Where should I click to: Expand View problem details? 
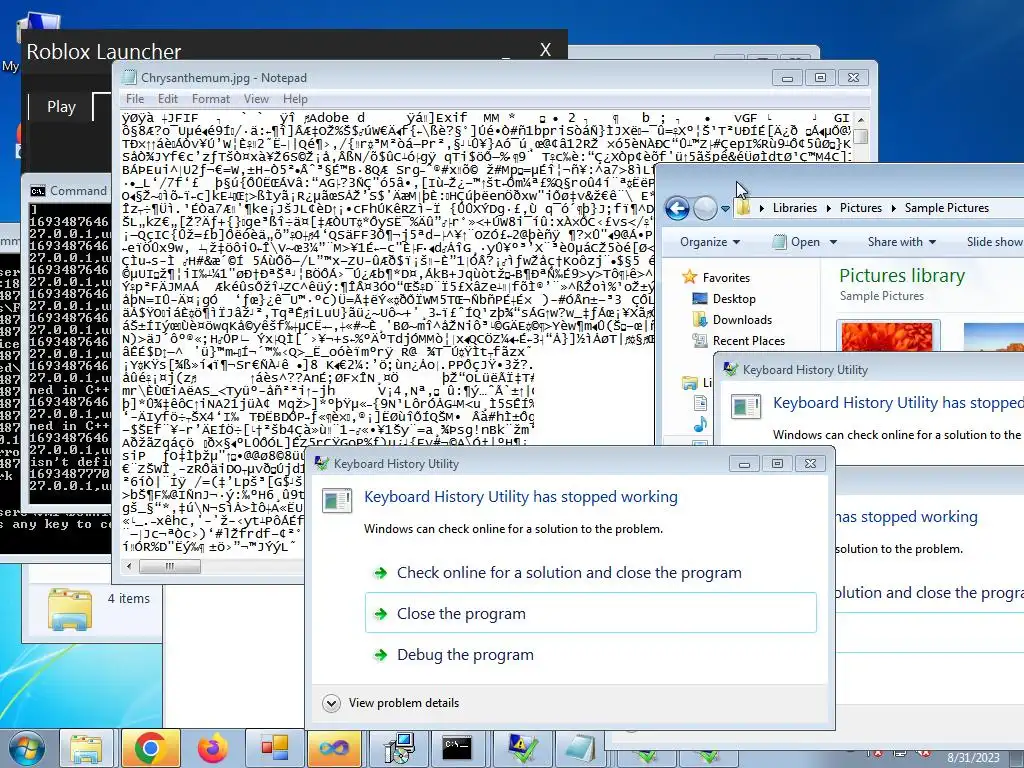tap(391, 703)
